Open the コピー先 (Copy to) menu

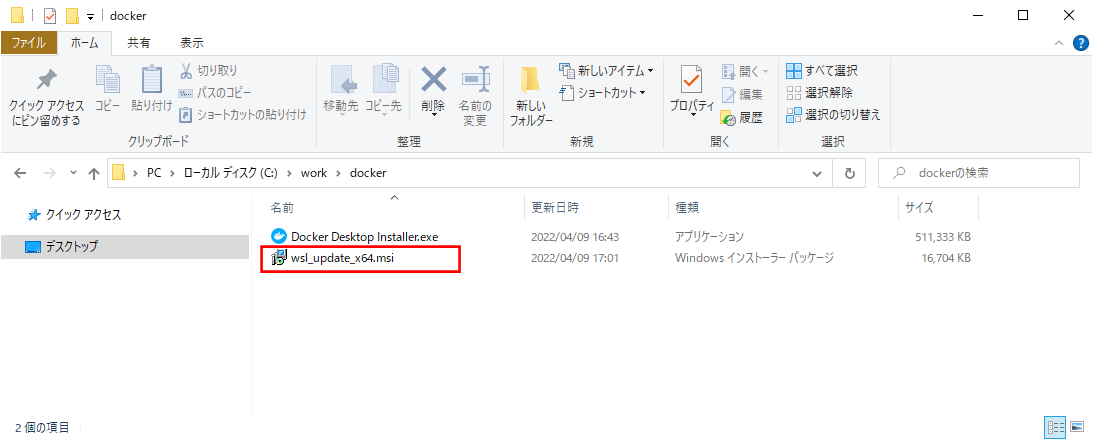(x=383, y=91)
